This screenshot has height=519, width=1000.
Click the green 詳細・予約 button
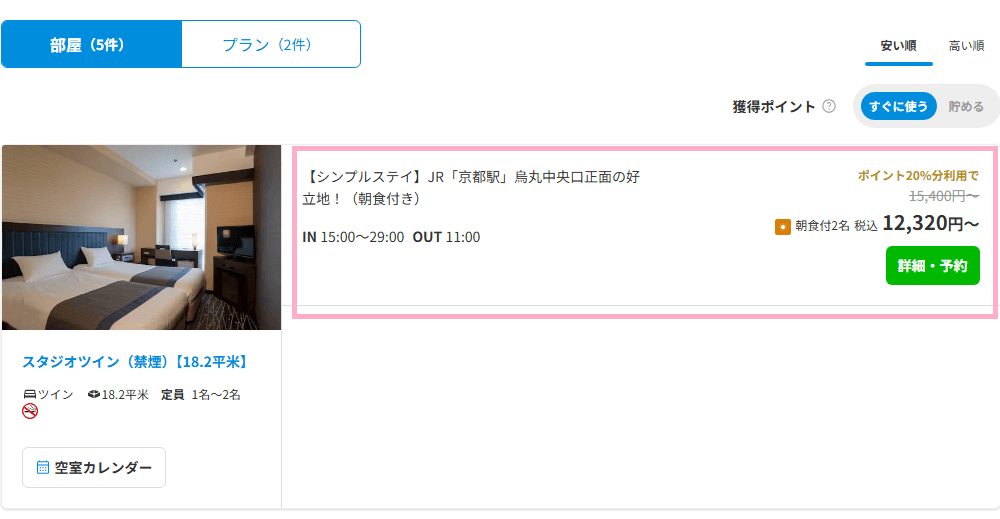[932, 265]
